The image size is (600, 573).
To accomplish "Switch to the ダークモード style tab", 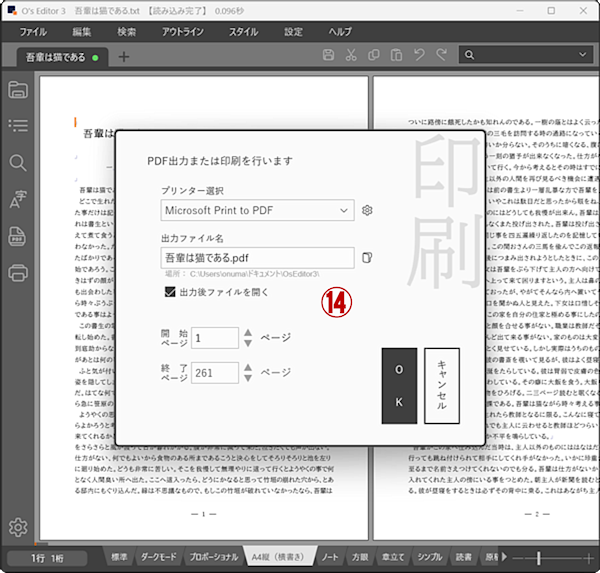I will [158, 557].
